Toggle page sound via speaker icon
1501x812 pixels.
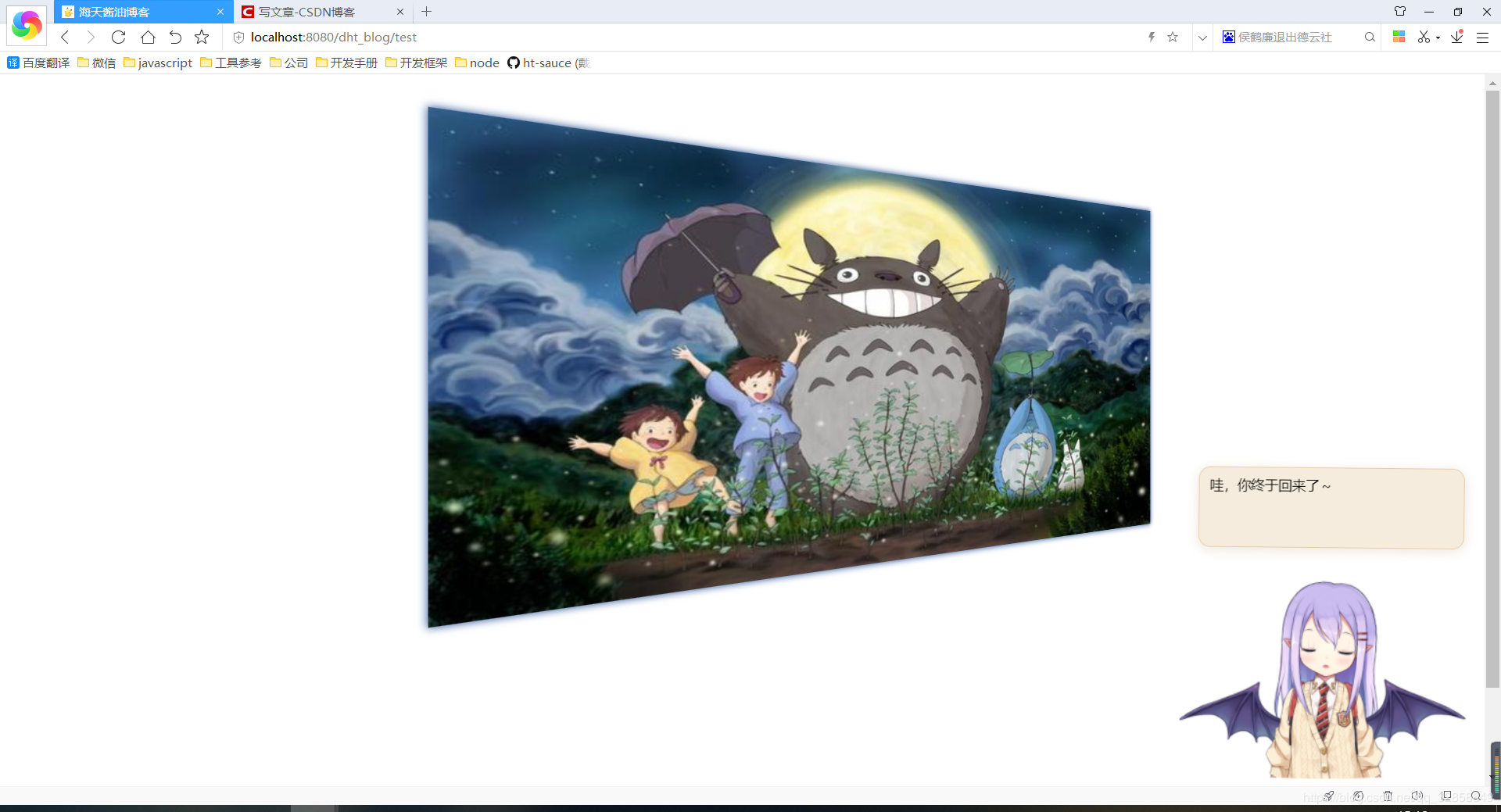(x=1417, y=796)
